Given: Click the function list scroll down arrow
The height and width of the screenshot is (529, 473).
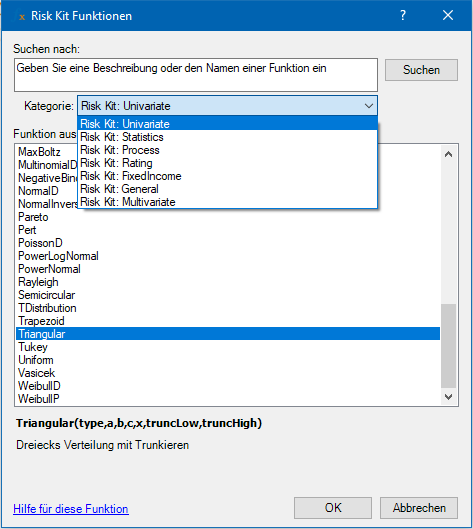Looking at the screenshot, I should pos(448,397).
